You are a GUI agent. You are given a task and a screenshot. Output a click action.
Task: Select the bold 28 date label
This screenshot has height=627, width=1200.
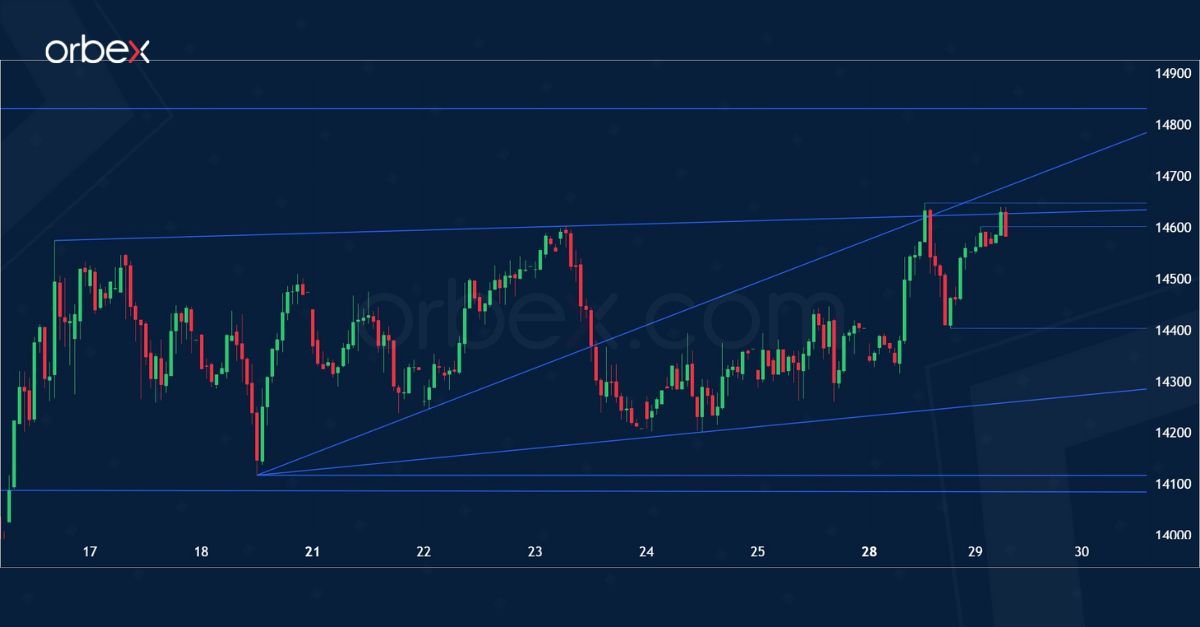[x=867, y=551]
